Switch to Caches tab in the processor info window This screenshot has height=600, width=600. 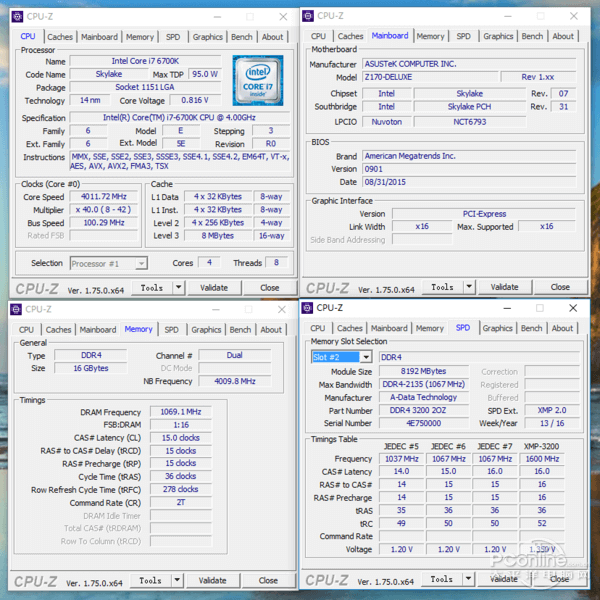tap(60, 37)
